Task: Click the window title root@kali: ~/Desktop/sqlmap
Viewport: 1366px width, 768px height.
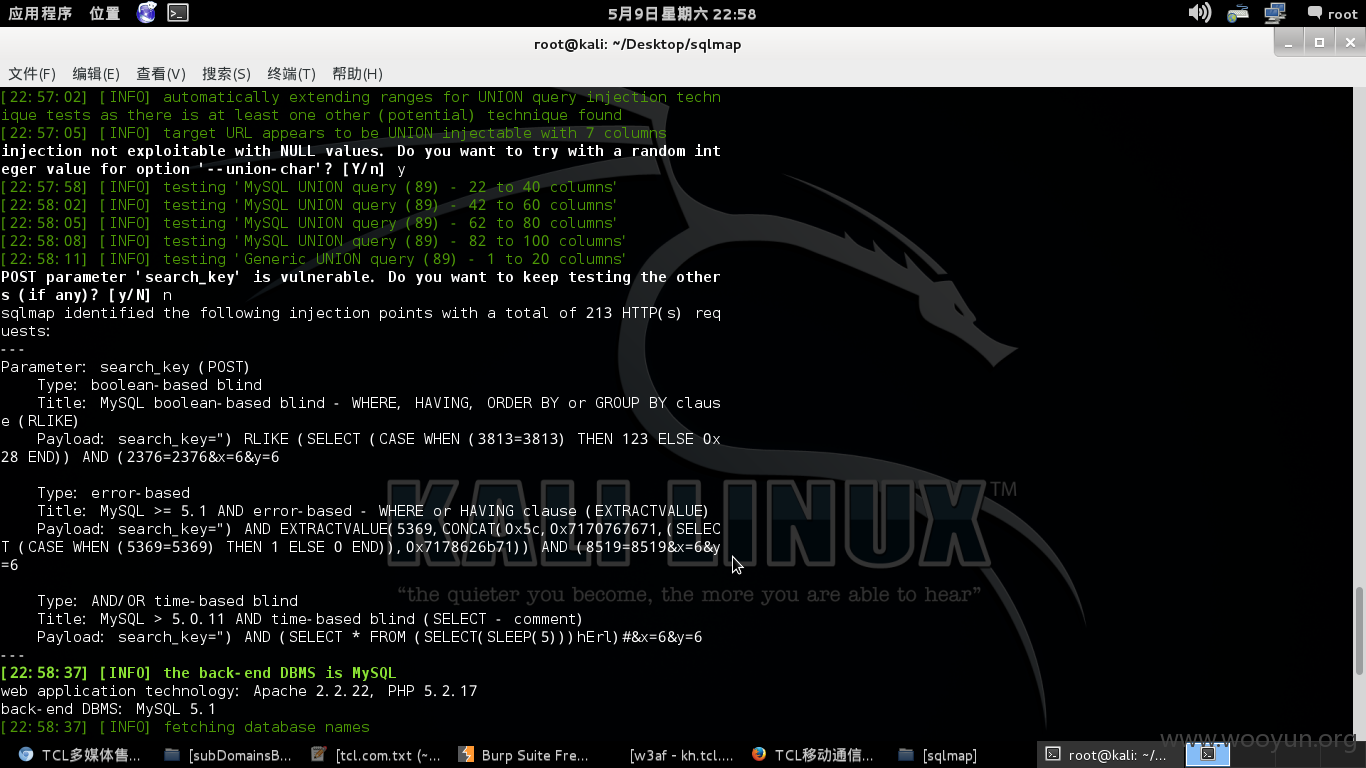Action: 638,44
